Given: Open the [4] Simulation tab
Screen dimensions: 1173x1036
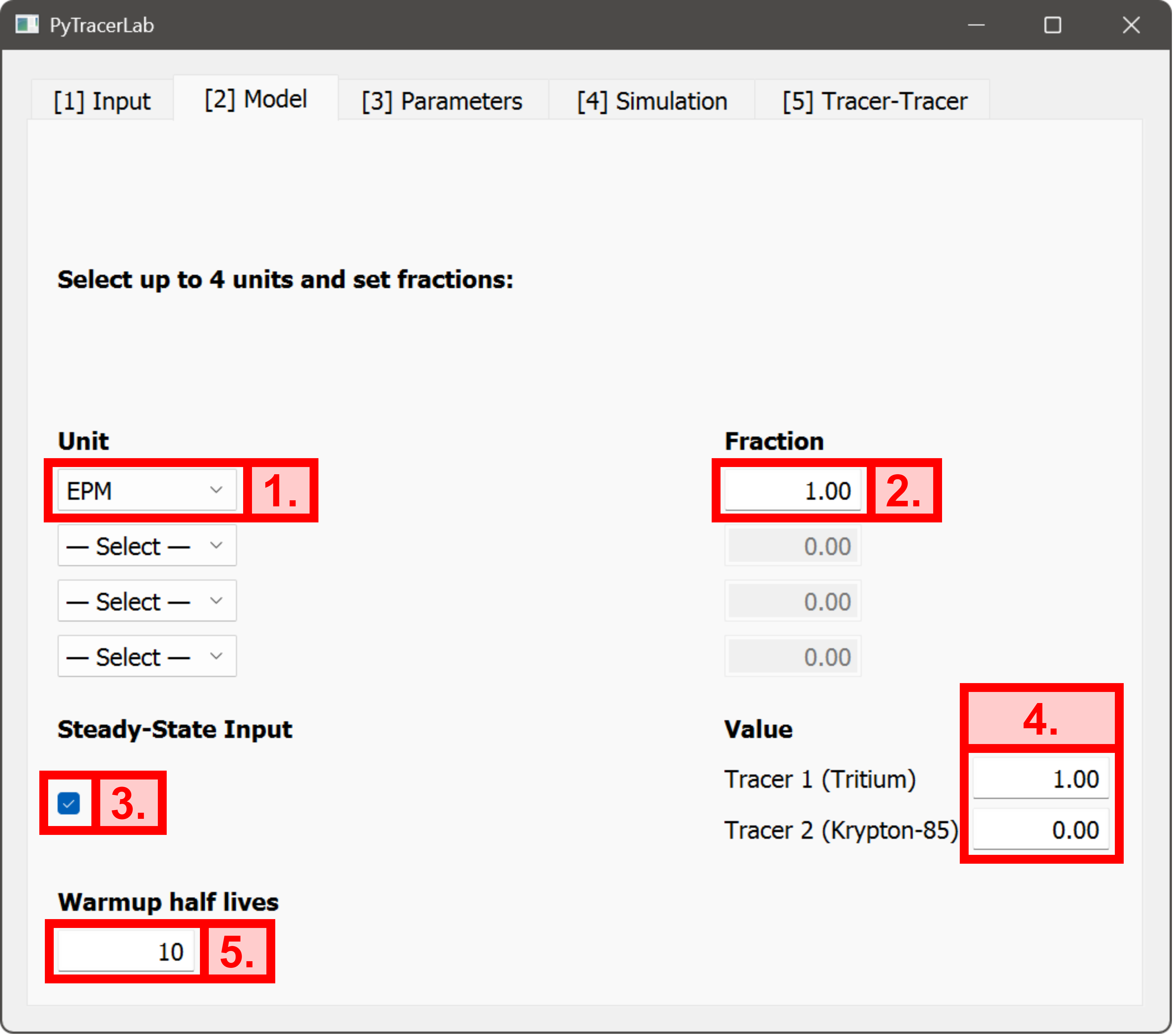Looking at the screenshot, I should tap(652, 101).
